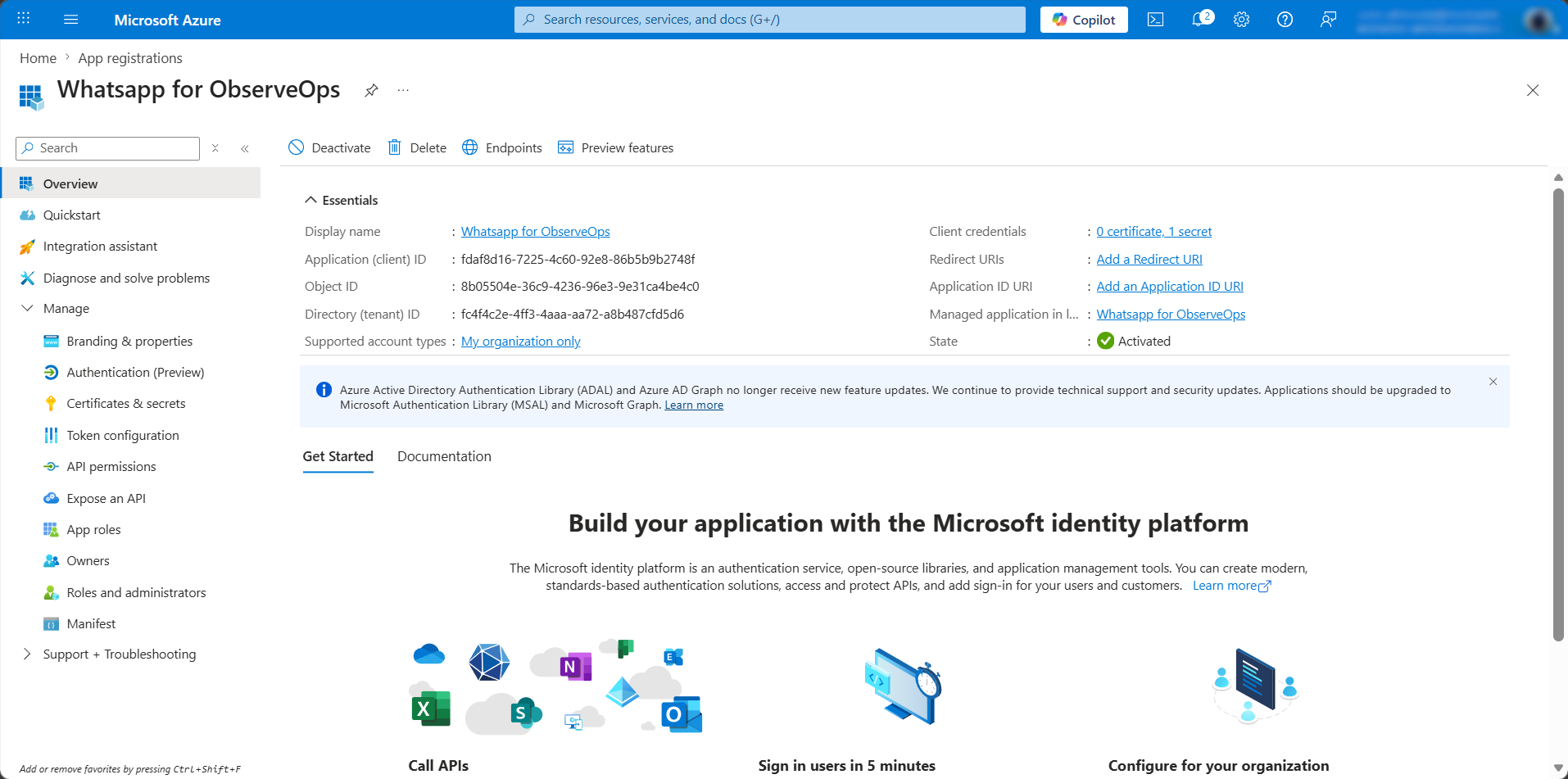Click the Deactivate icon in toolbar
Screen dimensions: 1568x779
(296, 147)
